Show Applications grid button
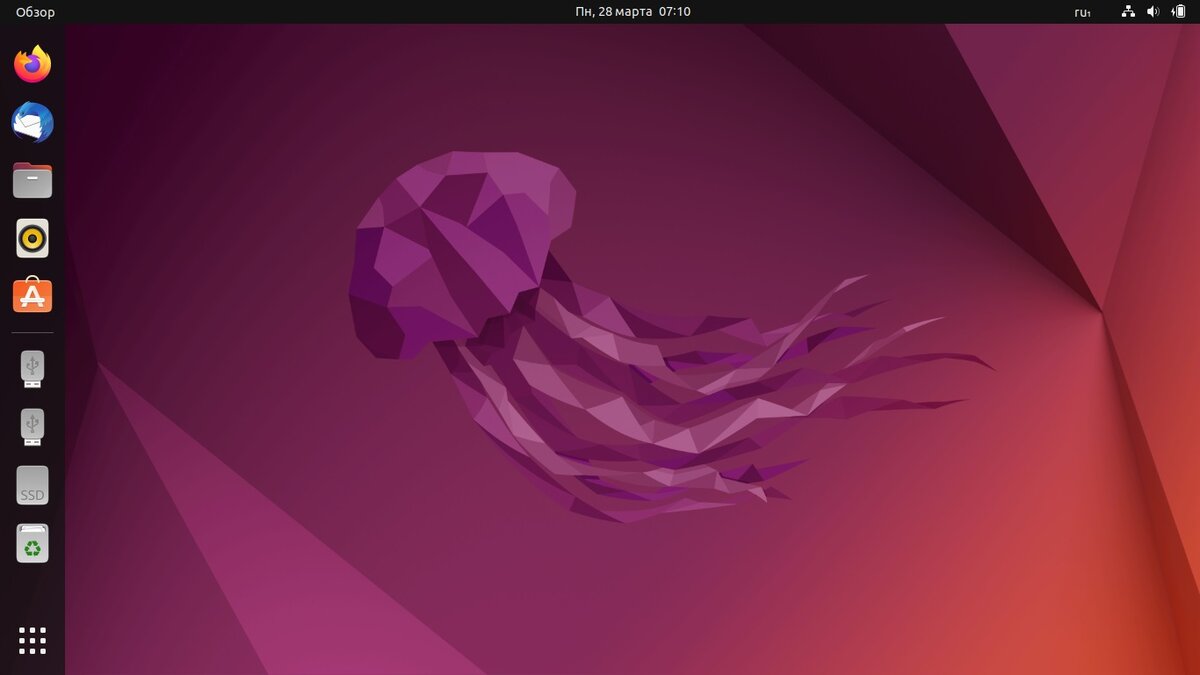 click(x=32, y=641)
